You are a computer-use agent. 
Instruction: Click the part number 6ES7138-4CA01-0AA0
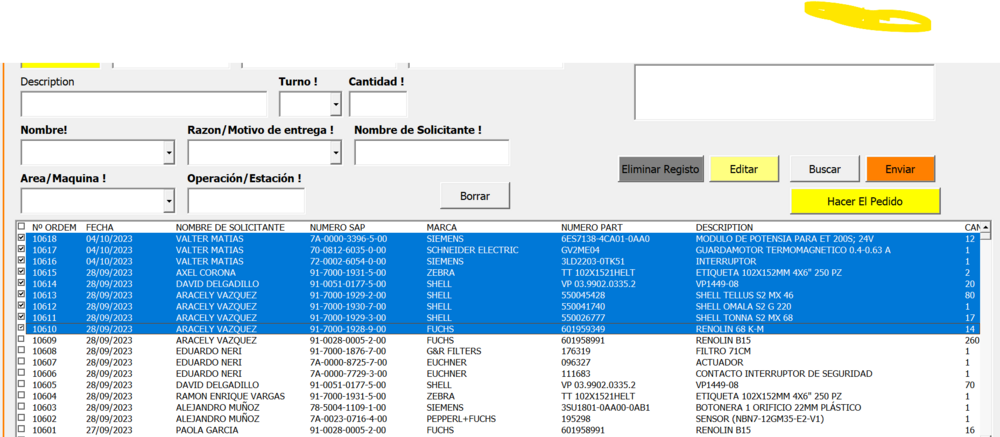coord(605,238)
